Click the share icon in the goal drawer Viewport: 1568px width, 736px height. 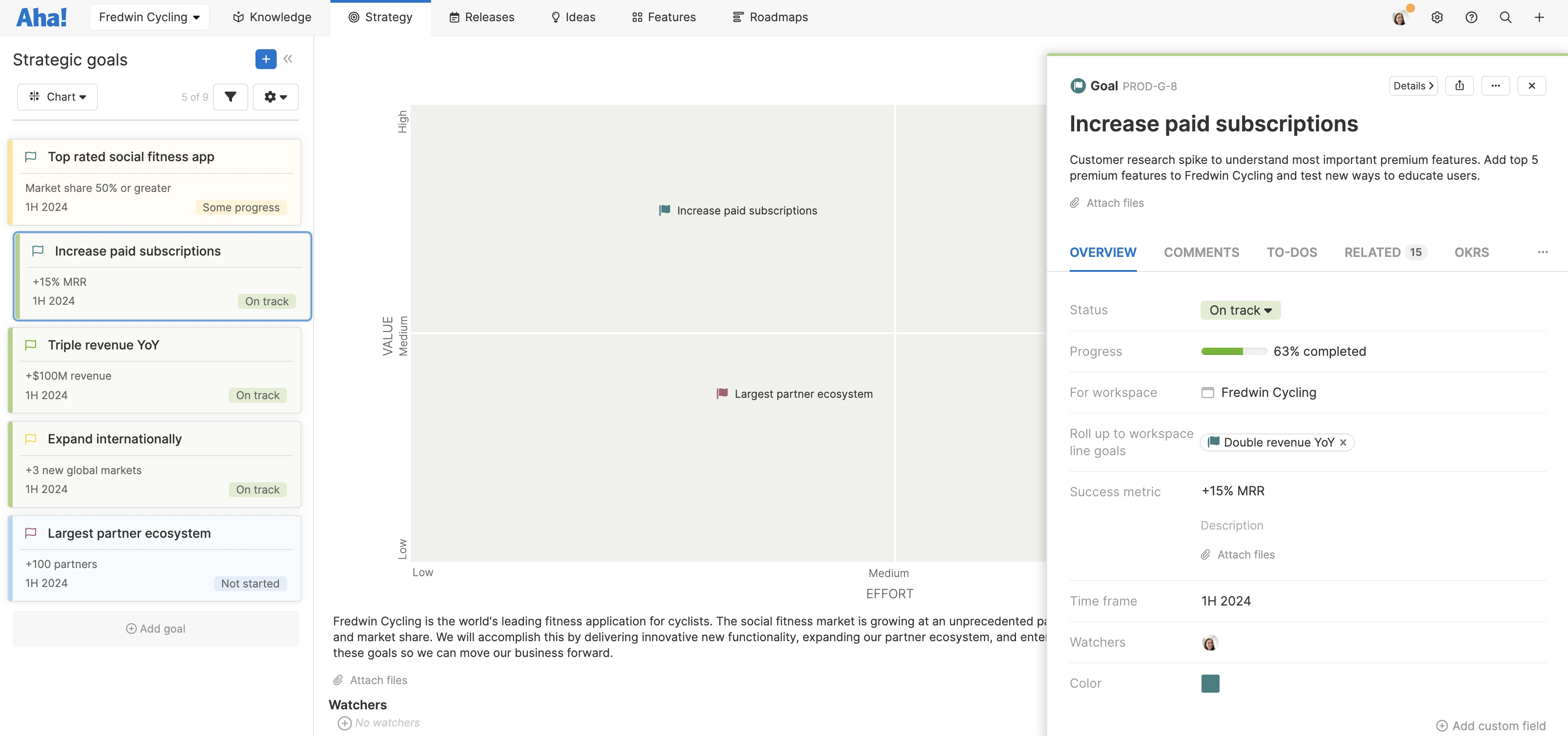tap(1460, 85)
